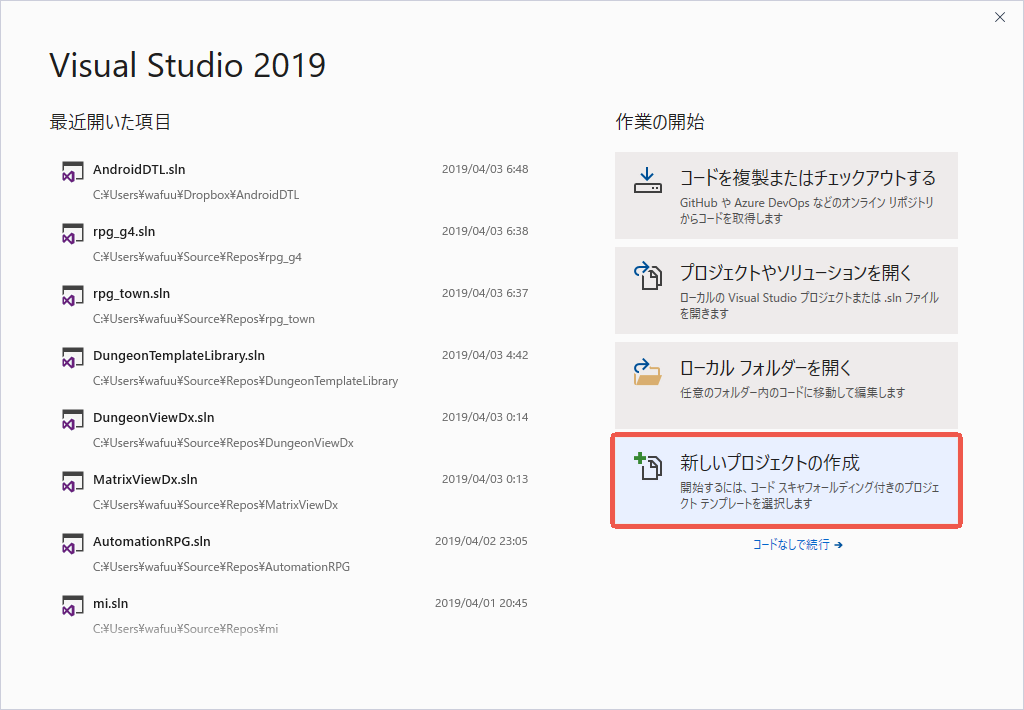Image resolution: width=1024 pixels, height=710 pixels.
Task: Click the create new project plus icon
Action: pyautogui.click(x=648, y=466)
